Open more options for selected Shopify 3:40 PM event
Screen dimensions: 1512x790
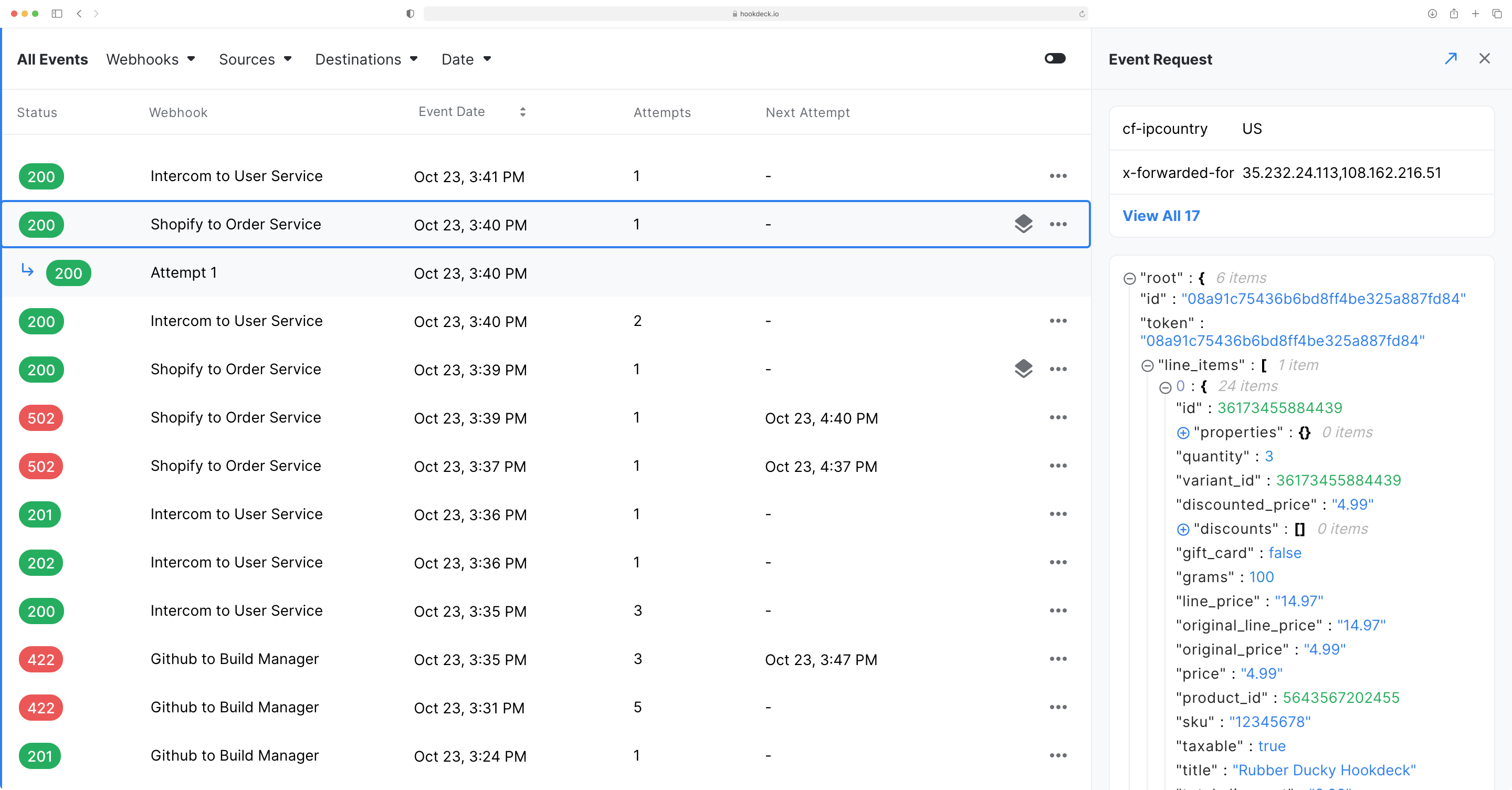point(1058,224)
